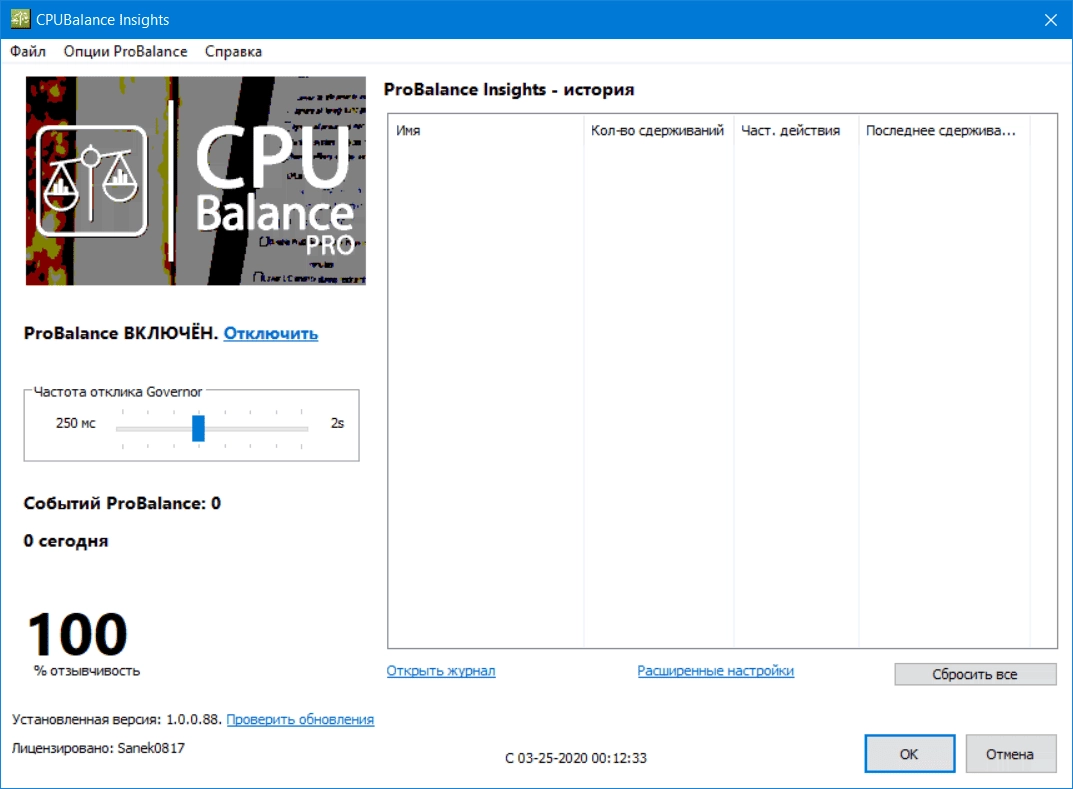Open the Справка menu
The width and height of the screenshot is (1073, 789).
[x=233, y=51]
